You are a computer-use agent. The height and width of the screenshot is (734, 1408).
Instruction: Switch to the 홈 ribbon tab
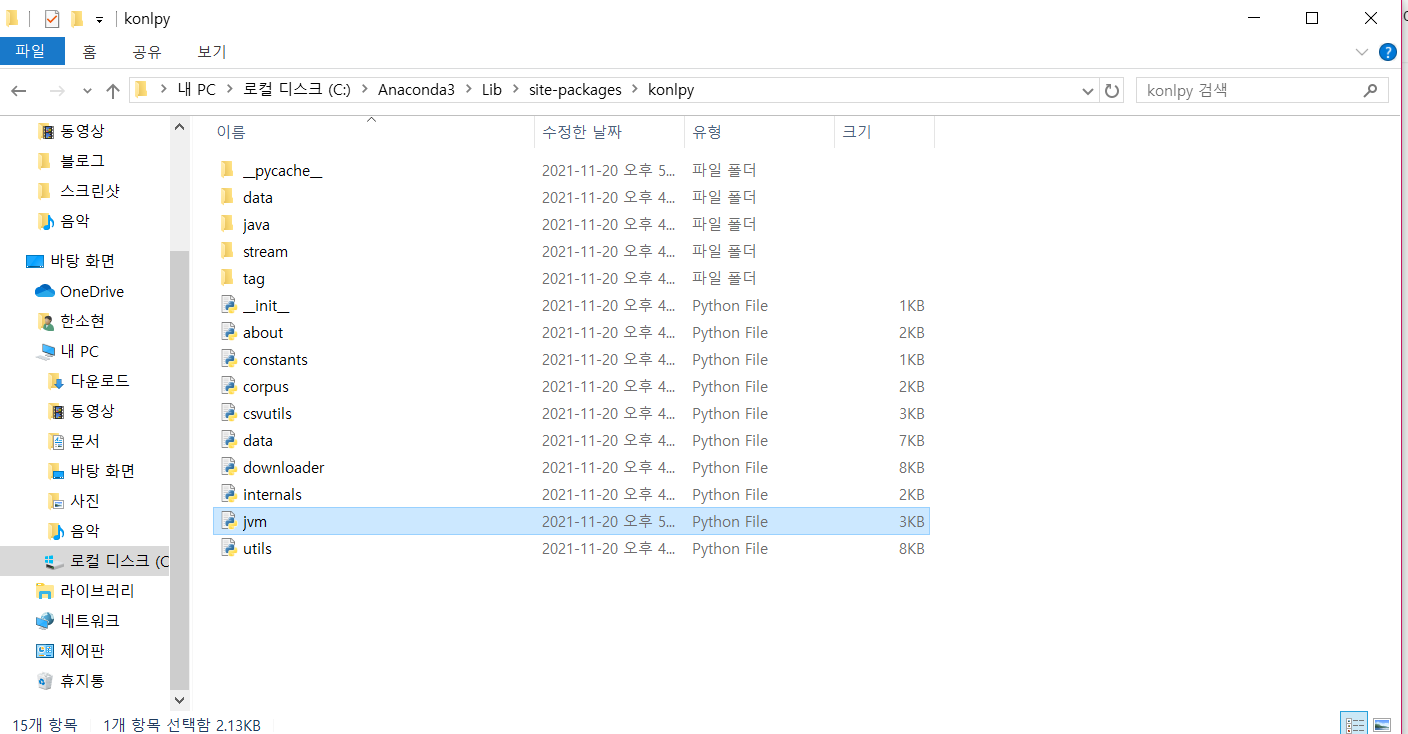90,52
